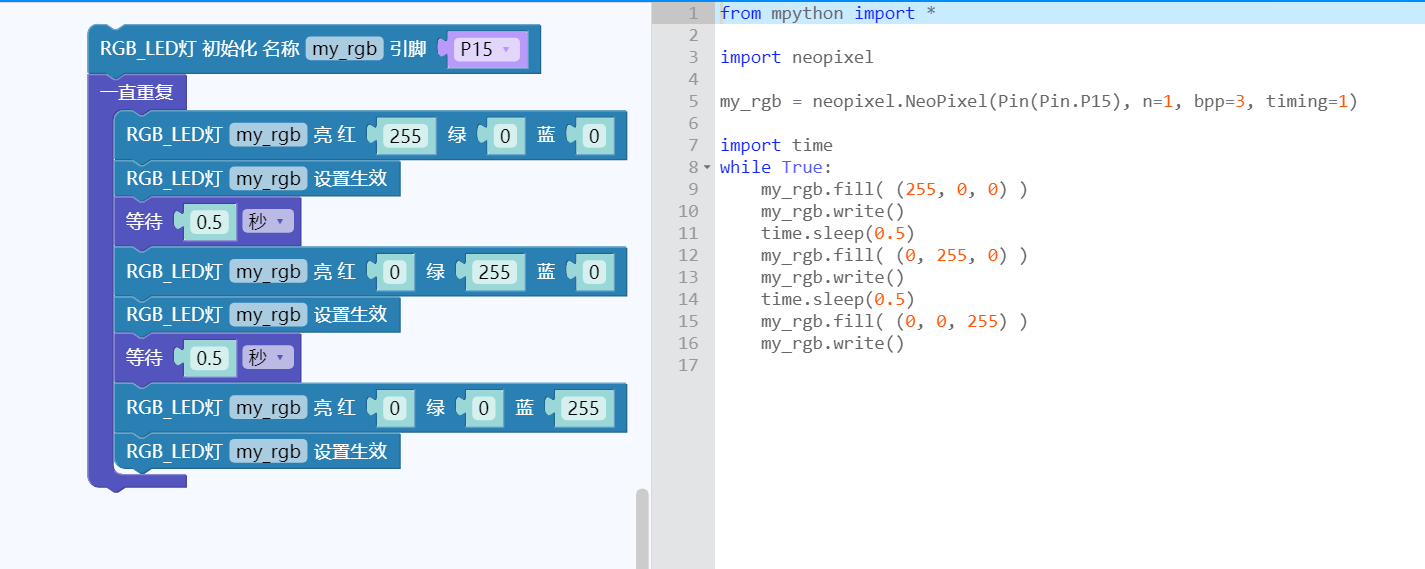The image size is (1425, 569).
Task: Click the red value 255 input field
Action: pos(405,136)
